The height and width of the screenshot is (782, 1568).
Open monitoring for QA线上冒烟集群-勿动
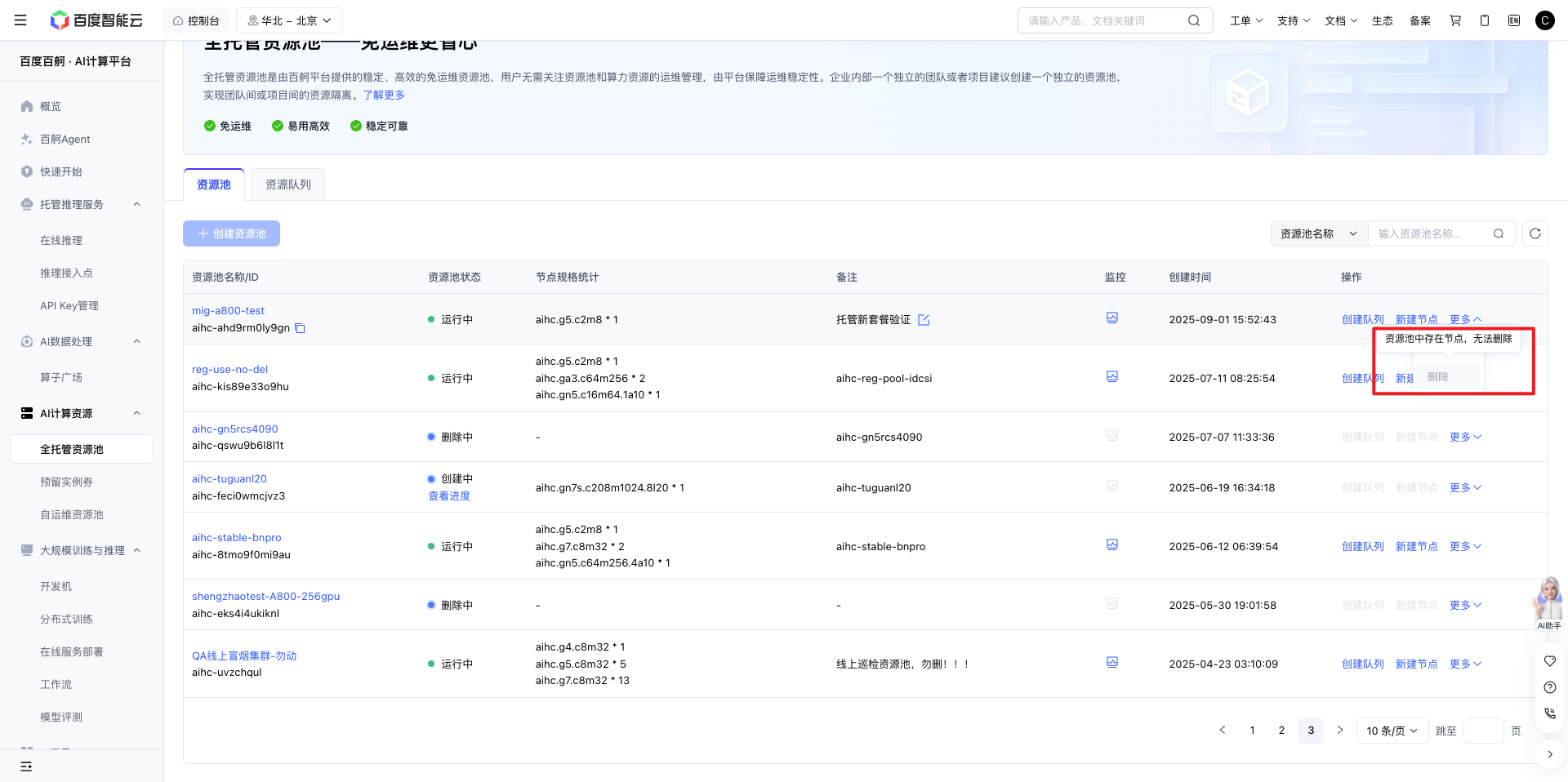(1111, 662)
